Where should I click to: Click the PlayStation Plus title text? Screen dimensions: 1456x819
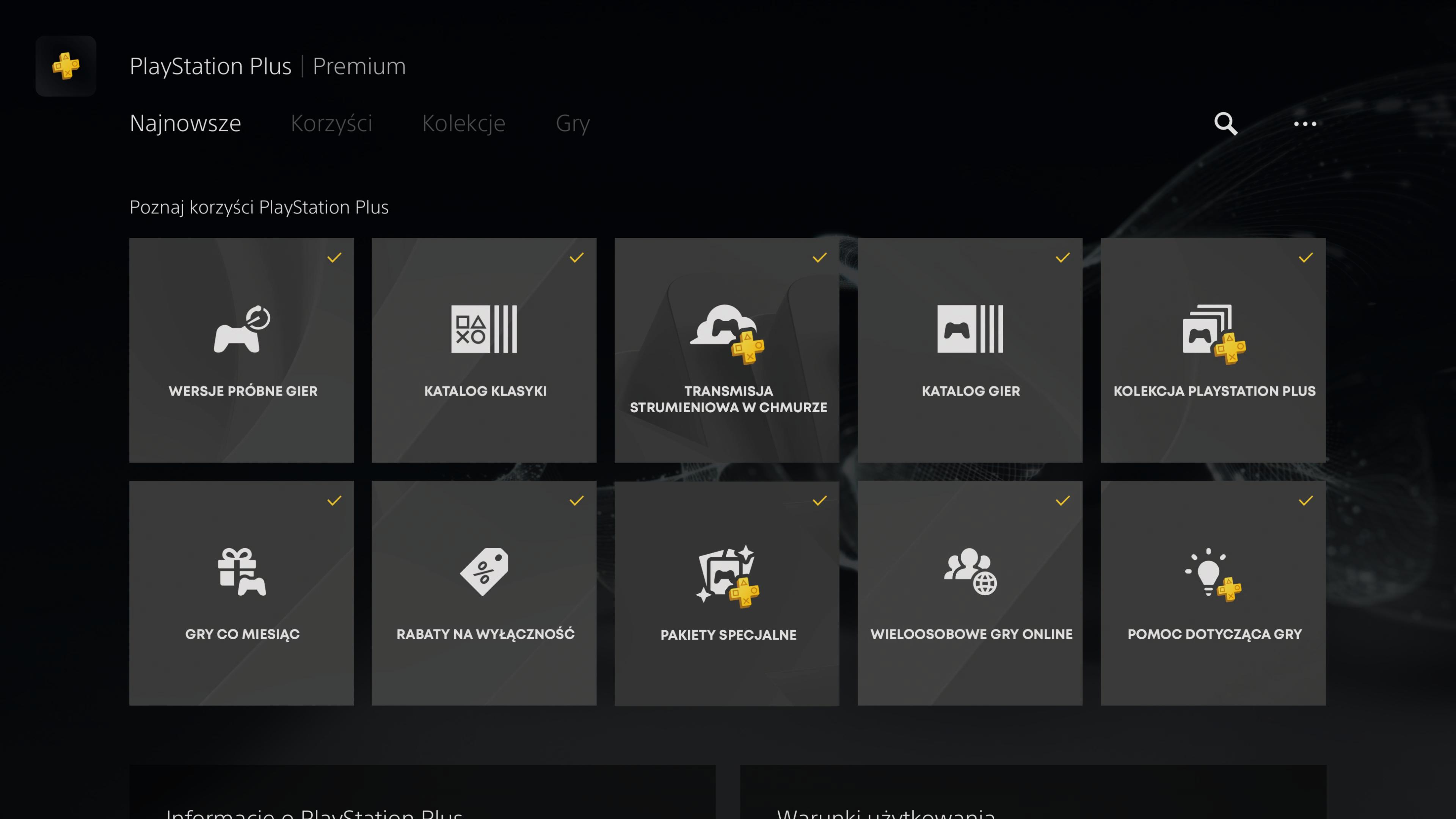tap(210, 66)
